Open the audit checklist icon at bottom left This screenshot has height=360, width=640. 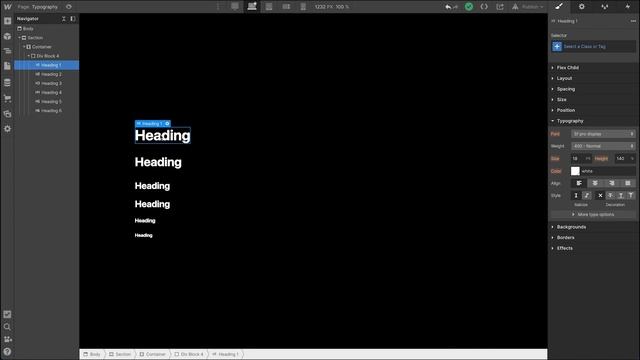(x=7, y=314)
